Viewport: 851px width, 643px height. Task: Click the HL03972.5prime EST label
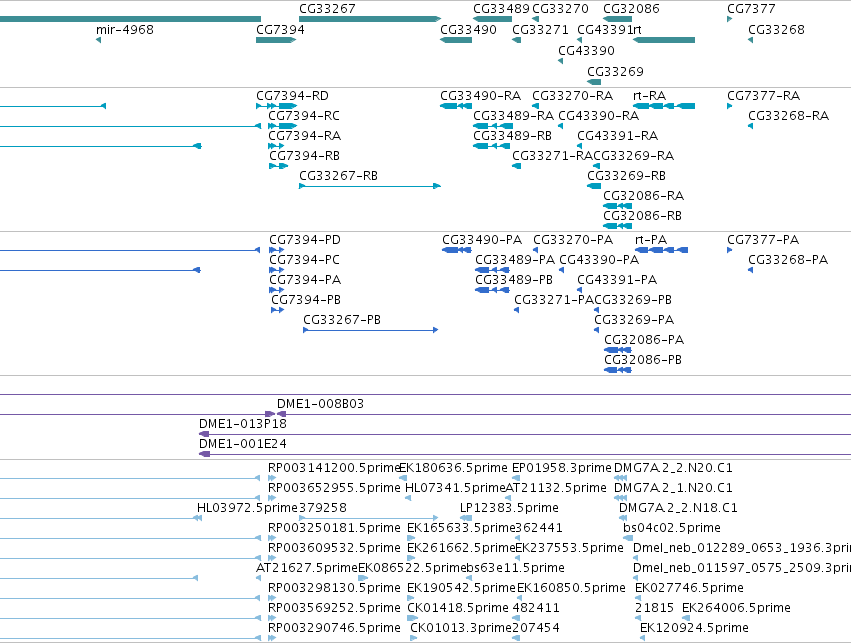[x=247, y=508]
